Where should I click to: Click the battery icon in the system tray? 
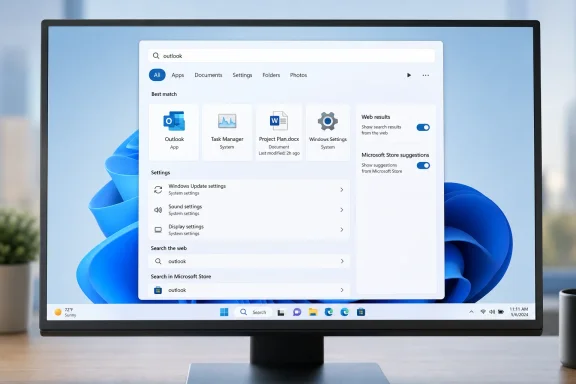[x=501, y=312]
